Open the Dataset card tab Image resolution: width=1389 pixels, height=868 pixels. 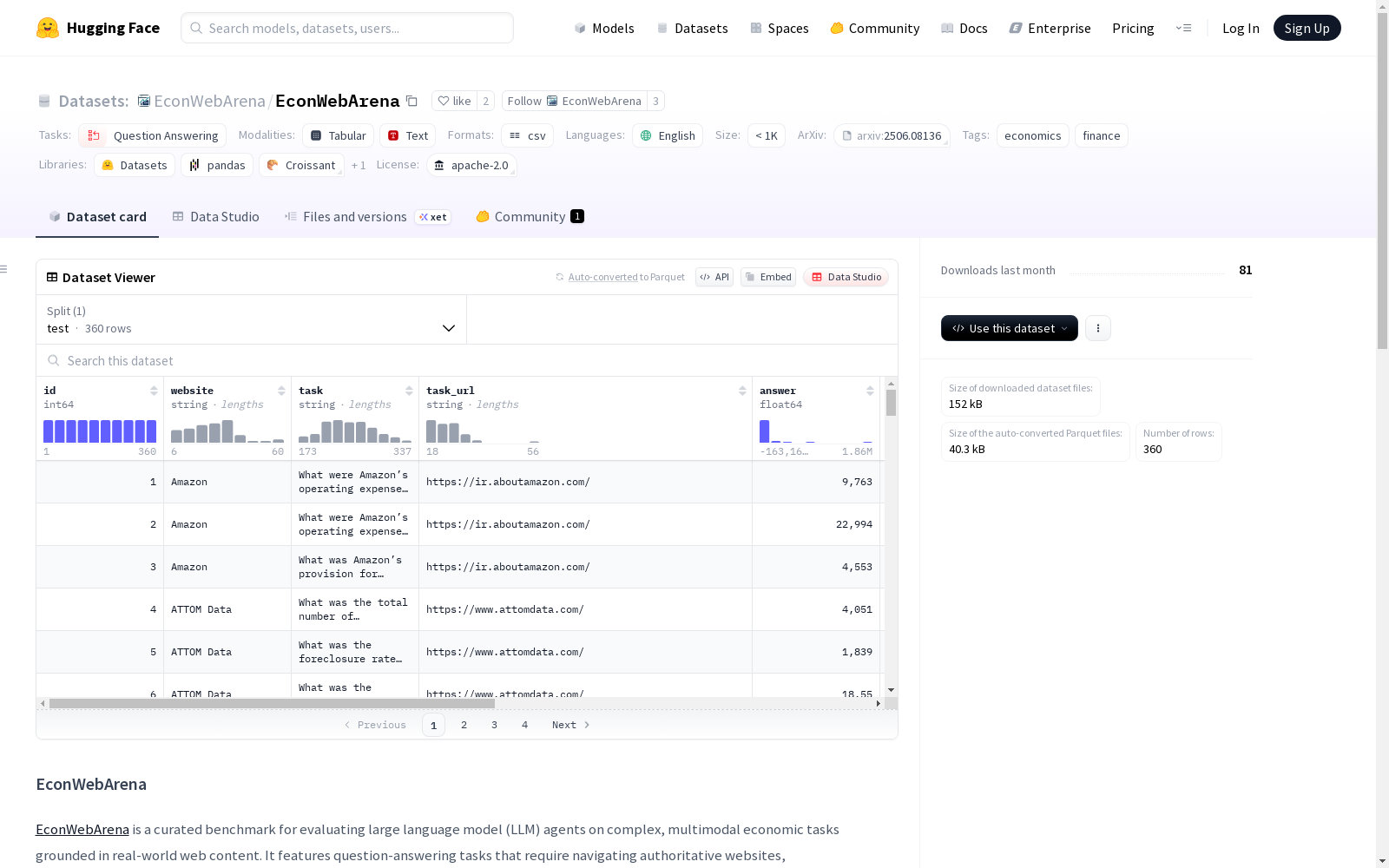click(97, 217)
